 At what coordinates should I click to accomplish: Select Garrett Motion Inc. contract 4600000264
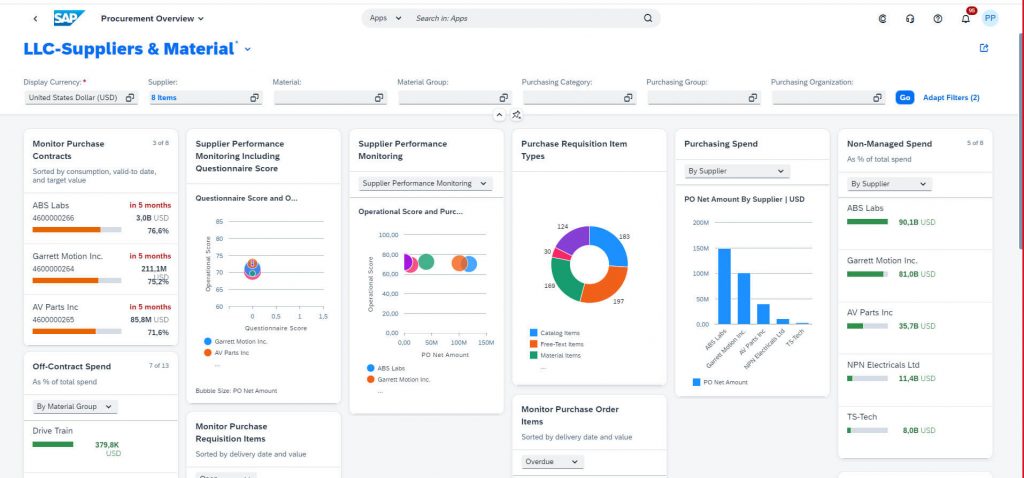point(101,270)
